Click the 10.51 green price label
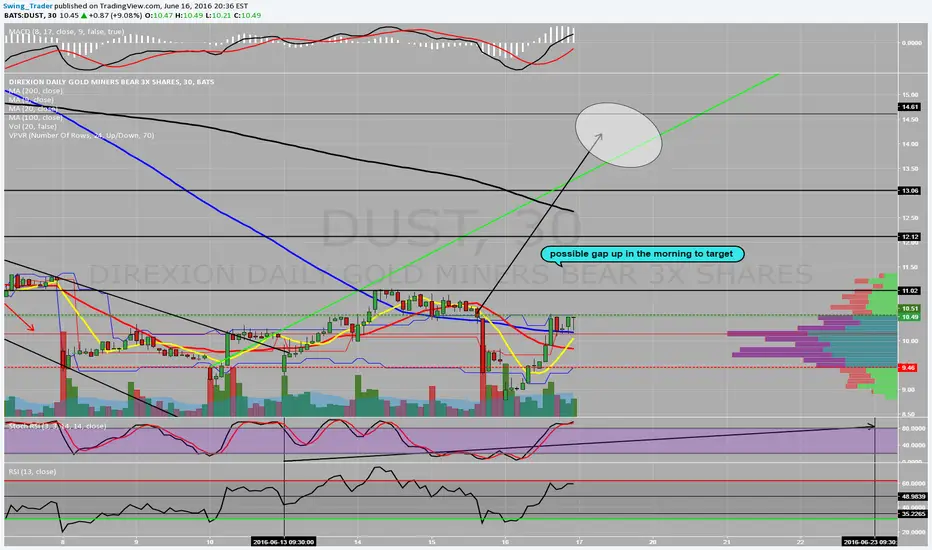 pyautogui.click(x=909, y=309)
